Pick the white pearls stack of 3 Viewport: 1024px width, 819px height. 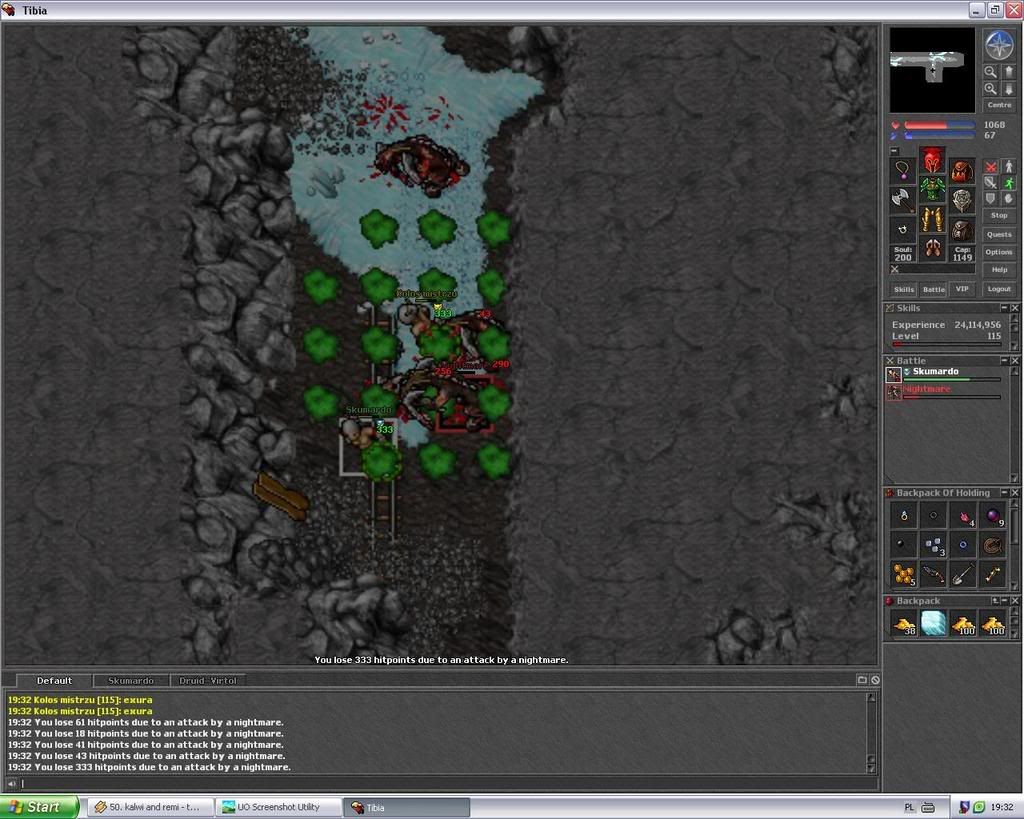934,545
